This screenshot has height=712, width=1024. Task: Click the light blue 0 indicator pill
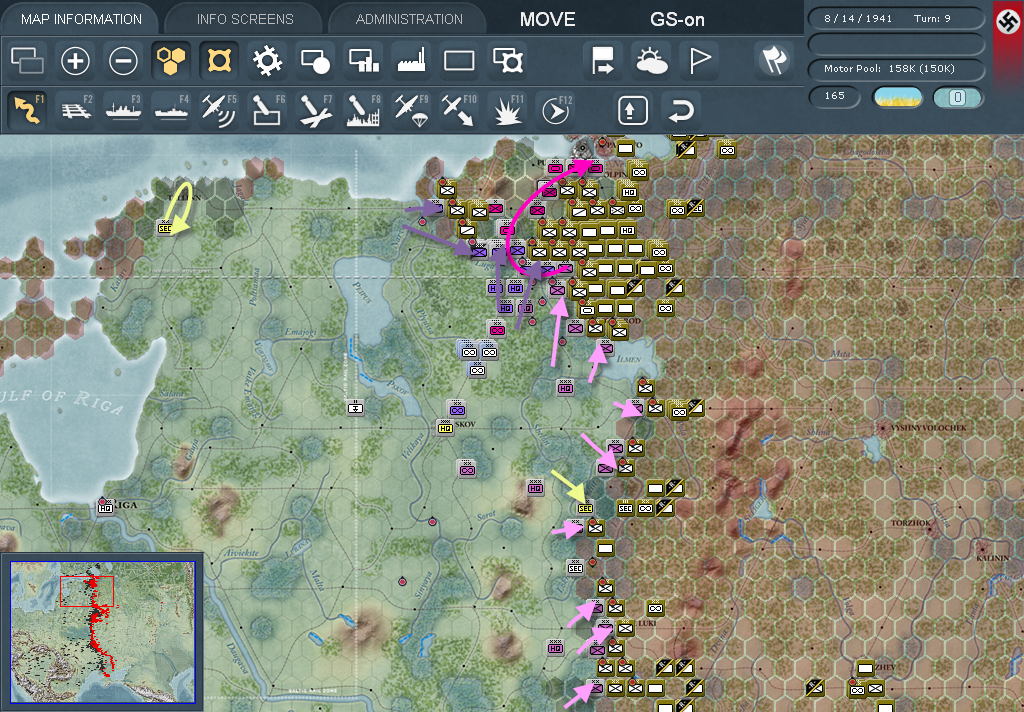(957, 97)
